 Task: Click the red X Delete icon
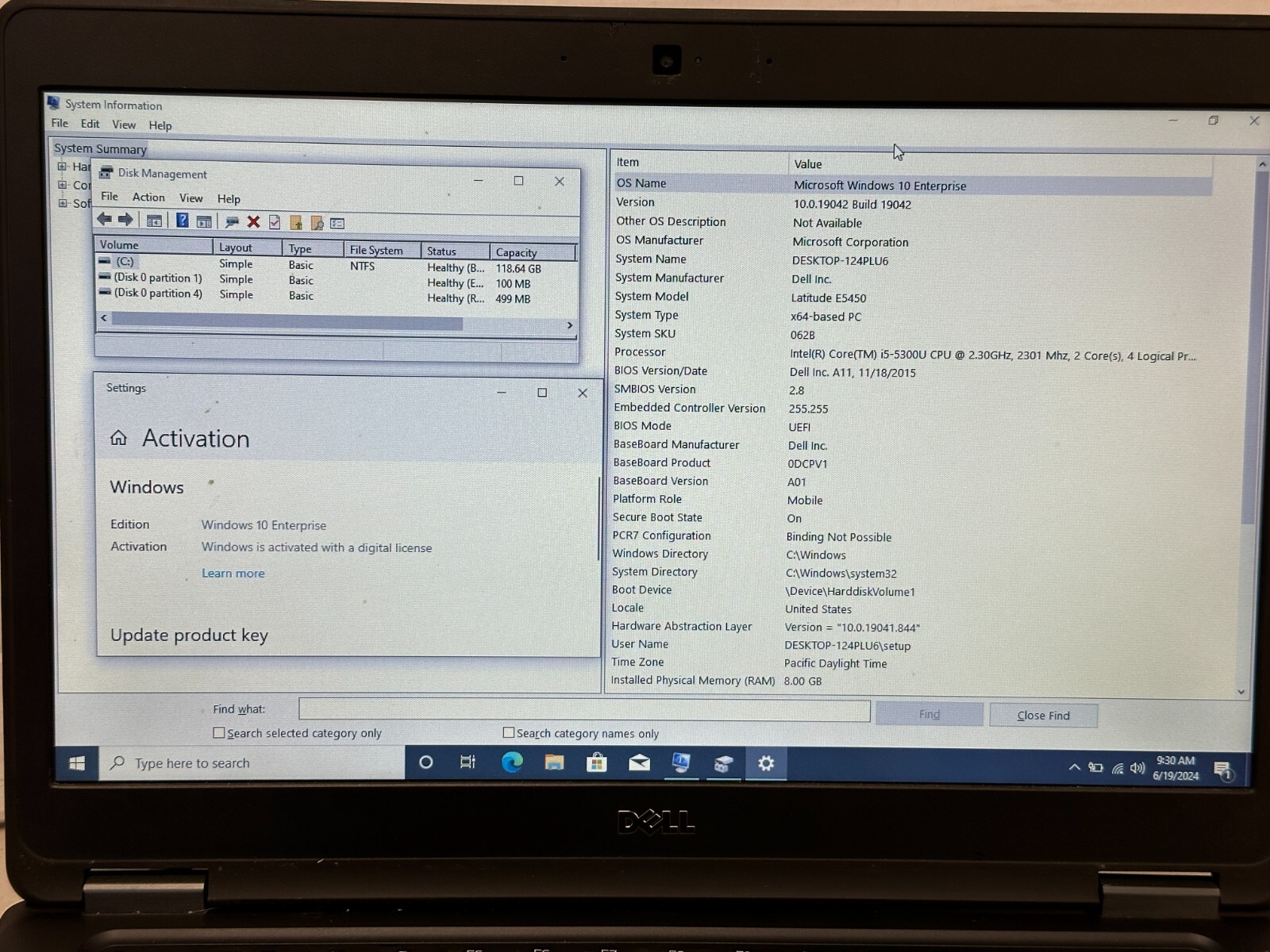pos(253,222)
